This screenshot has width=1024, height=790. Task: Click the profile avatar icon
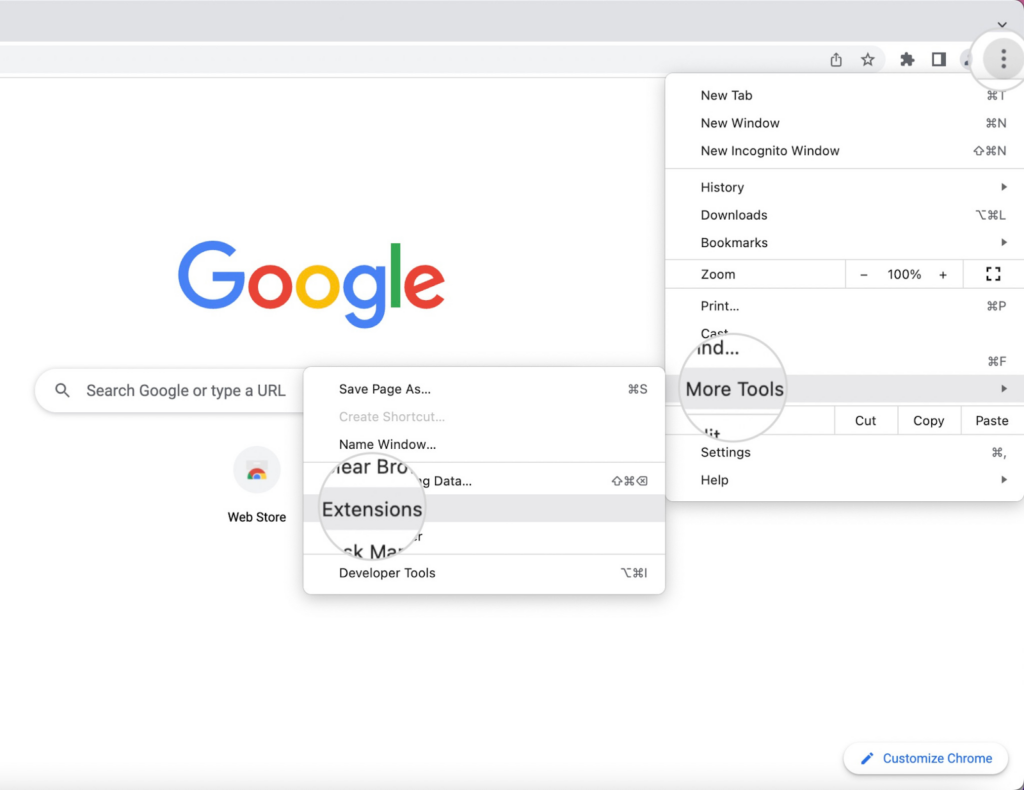[x=967, y=59]
